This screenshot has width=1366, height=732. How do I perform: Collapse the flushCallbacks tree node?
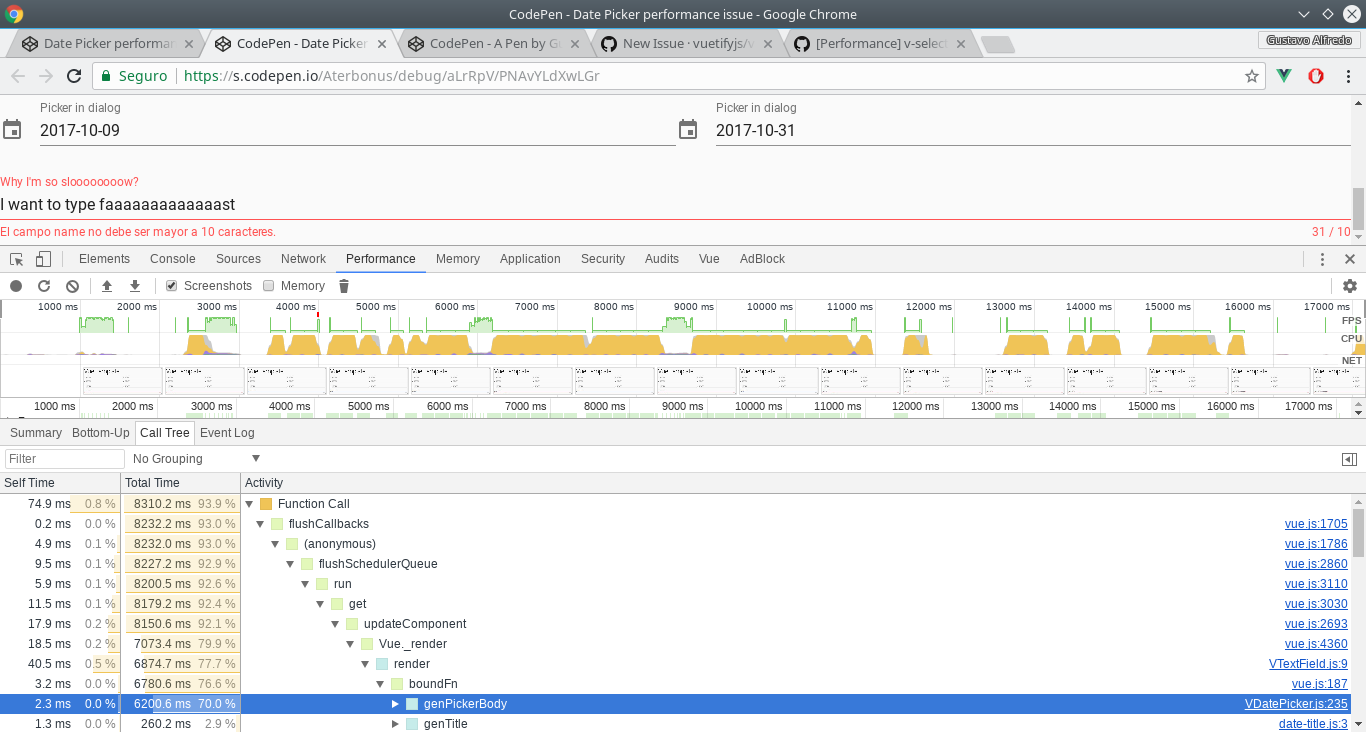coord(260,523)
